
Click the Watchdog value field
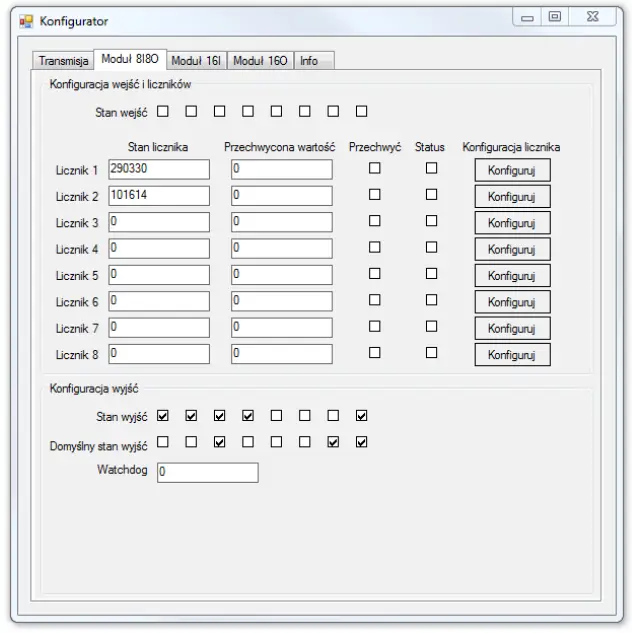click(x=208, y=473)
